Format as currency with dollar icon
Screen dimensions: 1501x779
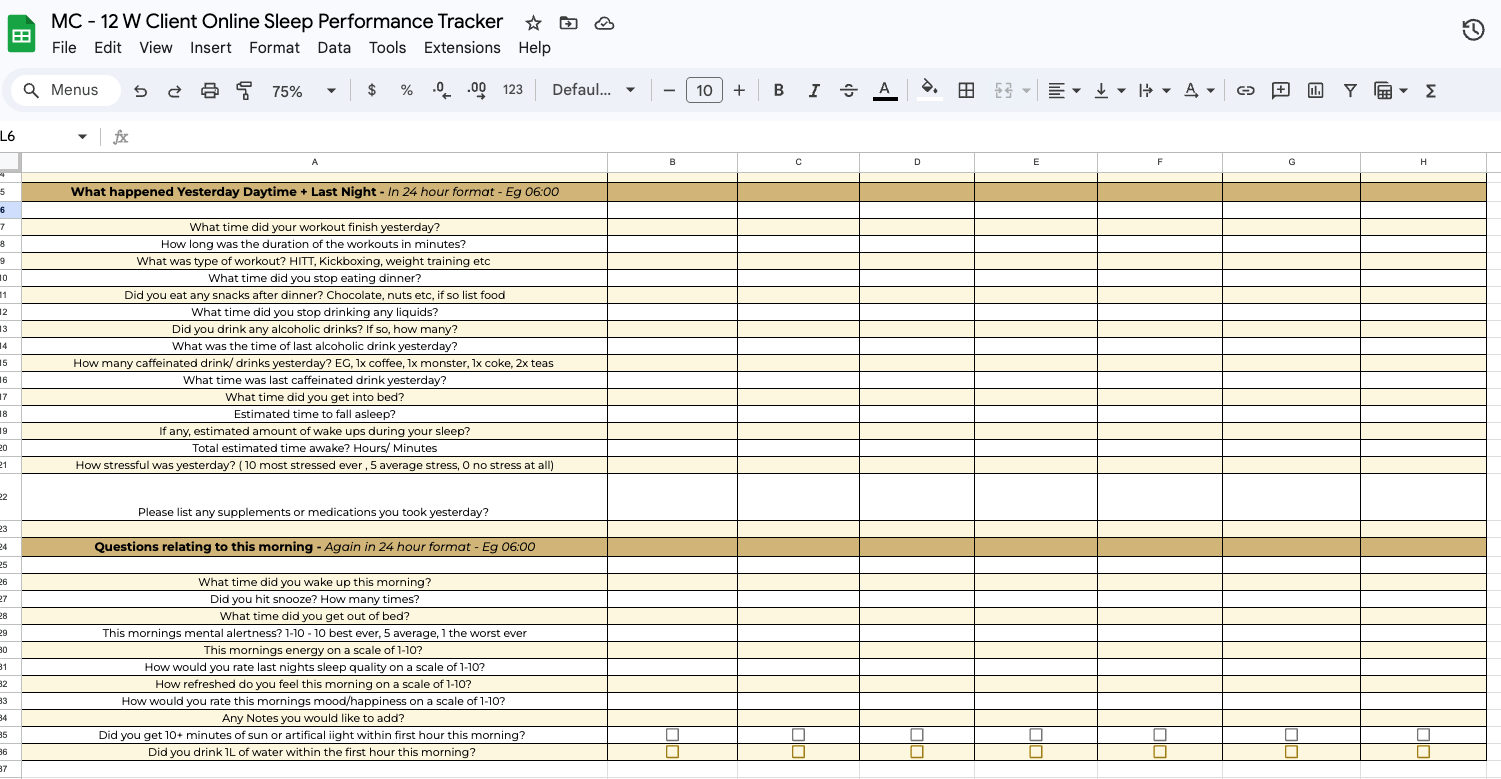pos(372,90)
